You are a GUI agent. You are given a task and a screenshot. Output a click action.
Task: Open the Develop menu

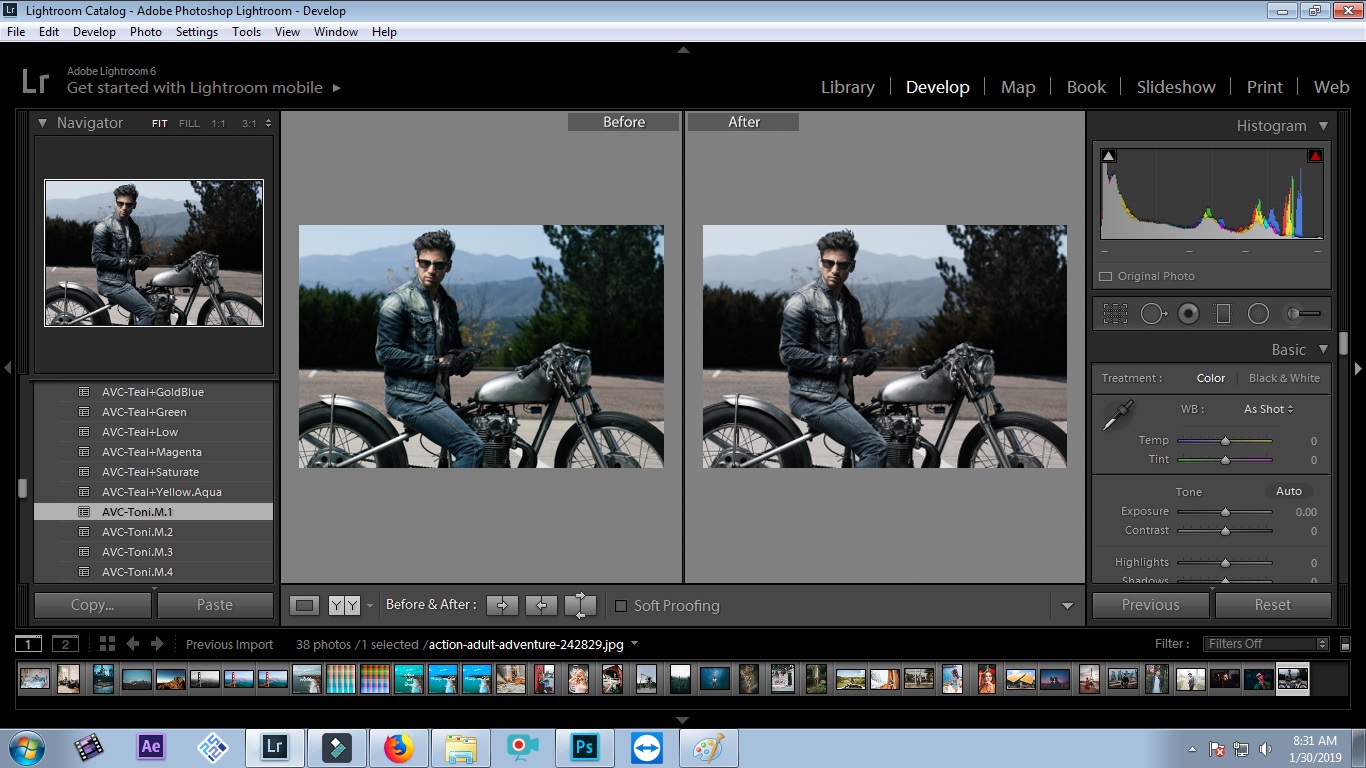coord(94,32)
